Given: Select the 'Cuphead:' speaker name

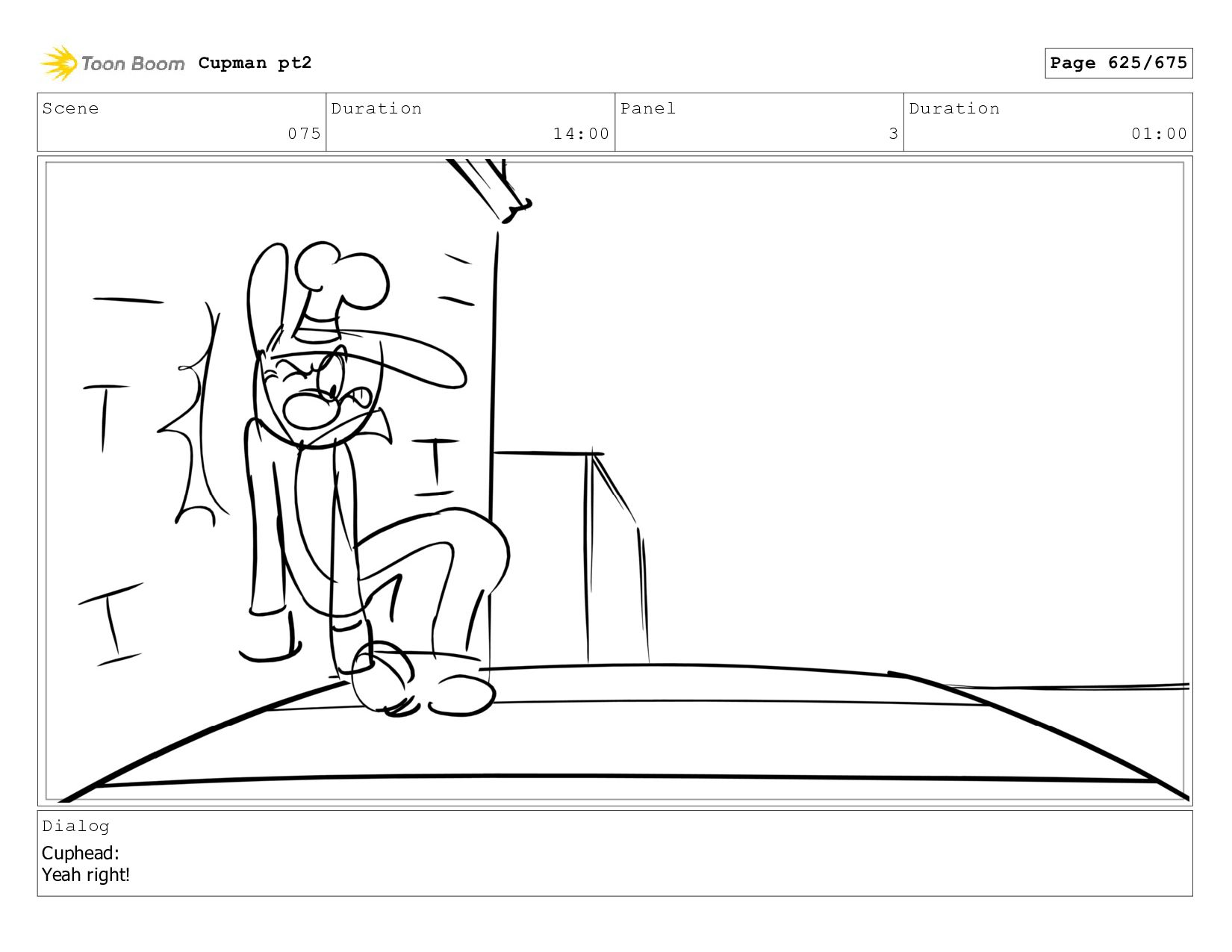Looking at the screenshot, I should [81, 853].
